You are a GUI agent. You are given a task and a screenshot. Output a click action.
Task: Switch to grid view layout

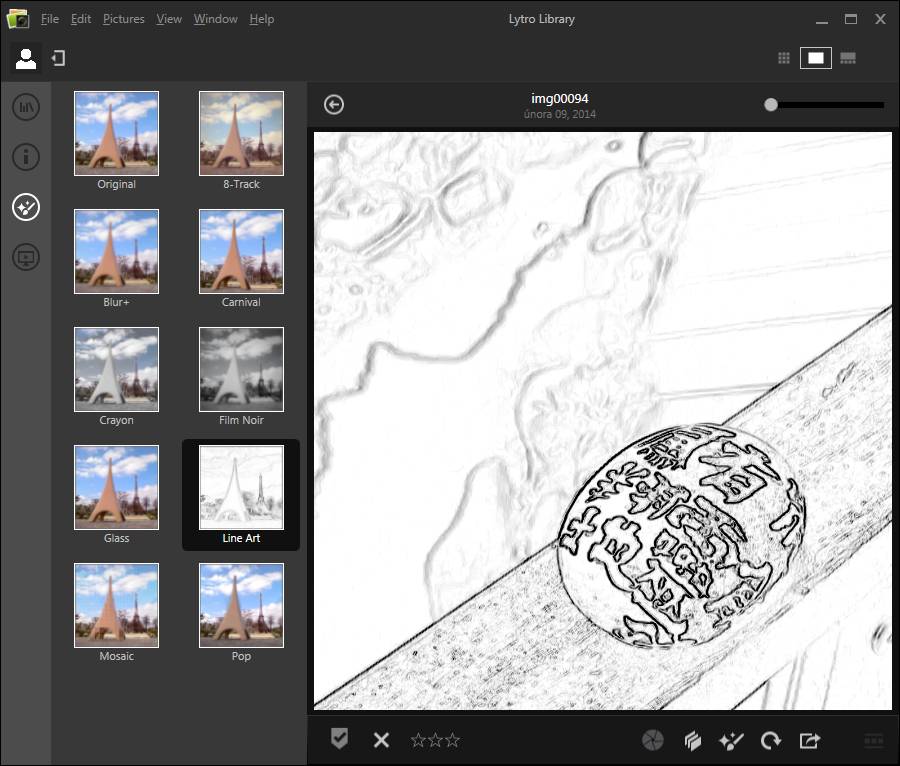(x=784, y=58)
